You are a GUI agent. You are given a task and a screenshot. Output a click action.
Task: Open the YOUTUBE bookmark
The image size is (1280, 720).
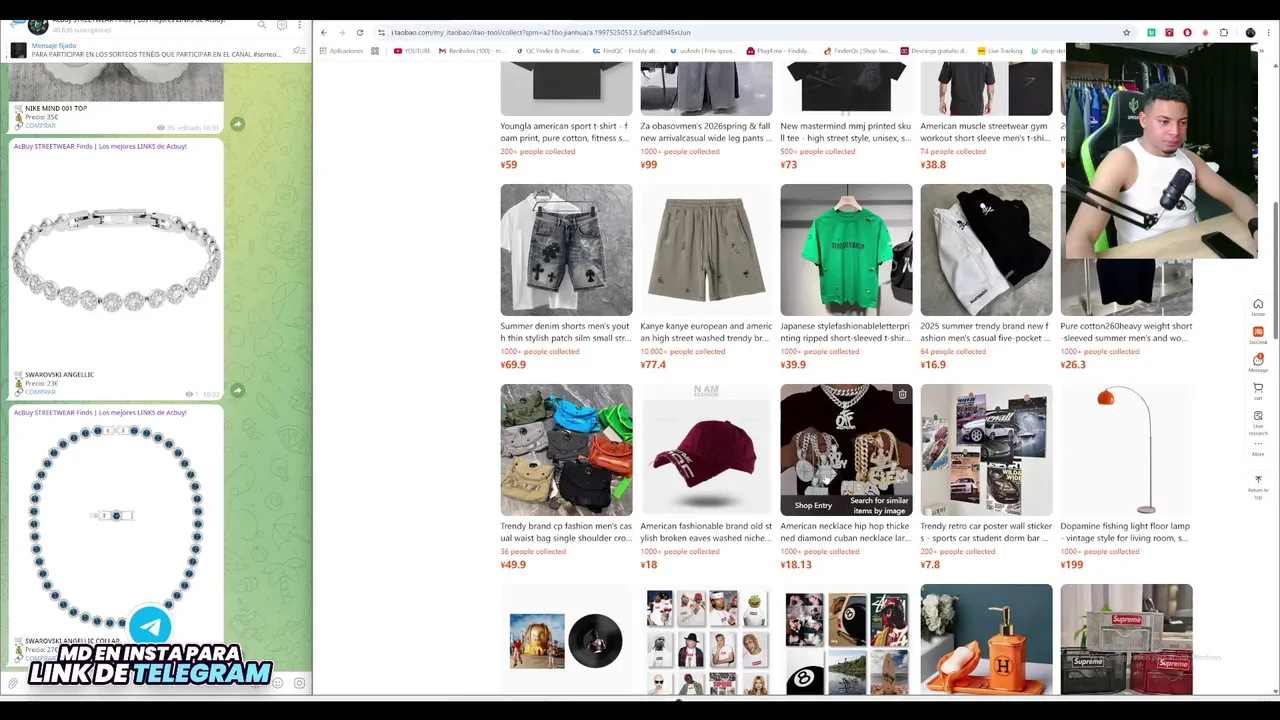412,51
